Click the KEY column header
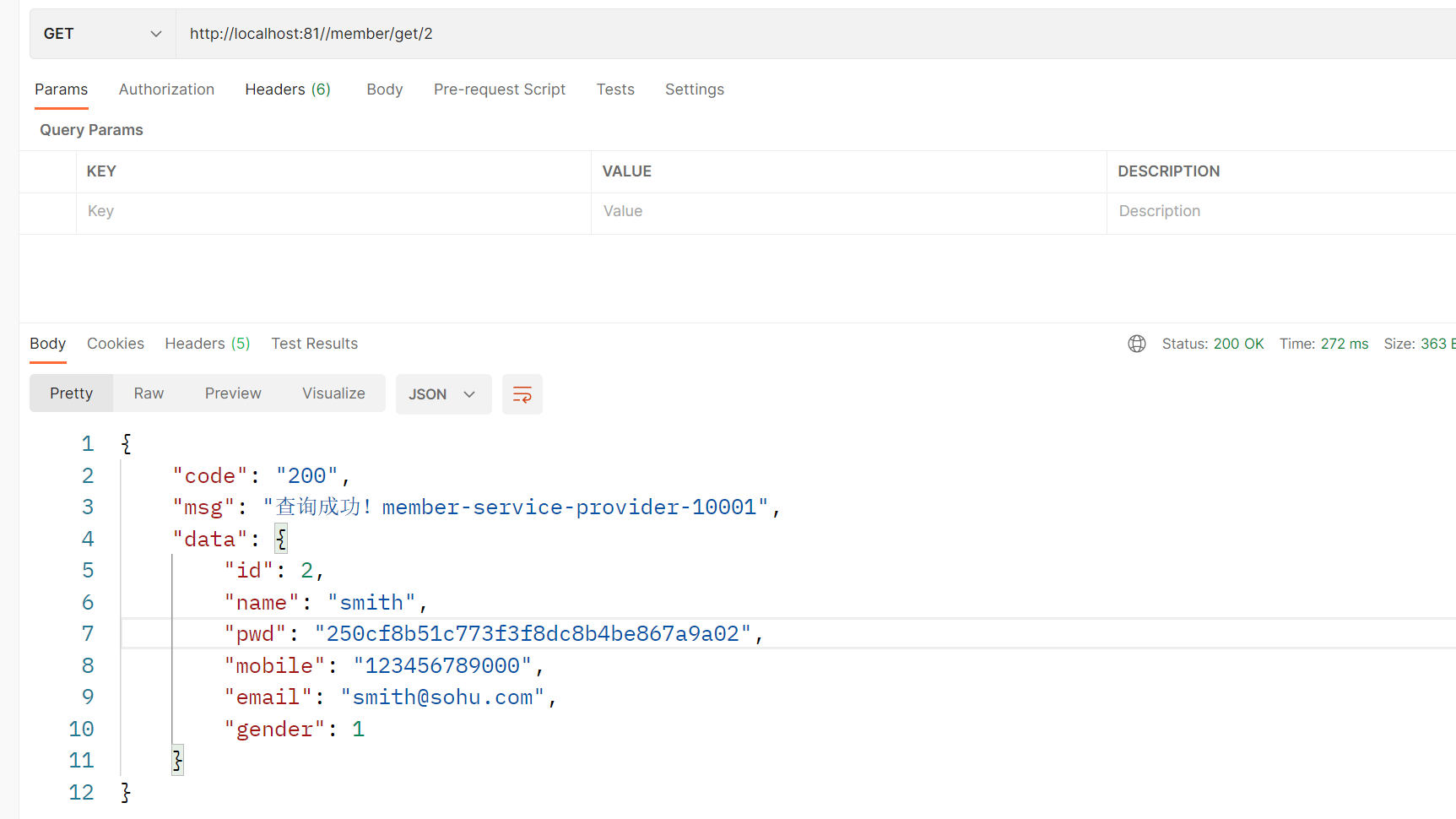This screenshot has height=819, width=1456. [101, 171]
